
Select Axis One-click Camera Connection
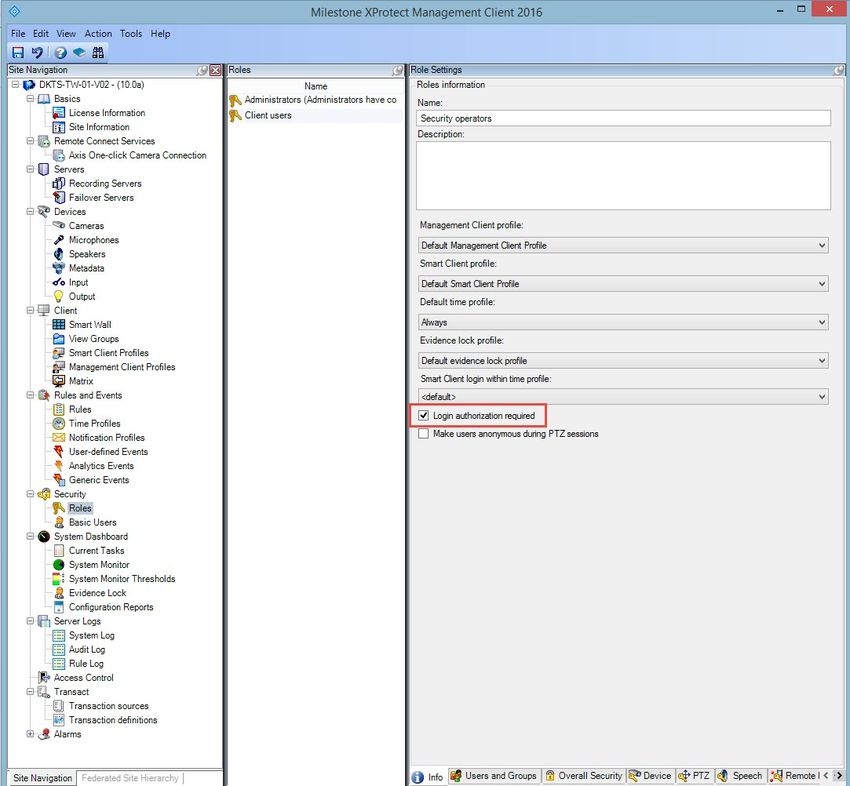coord(138,155)
